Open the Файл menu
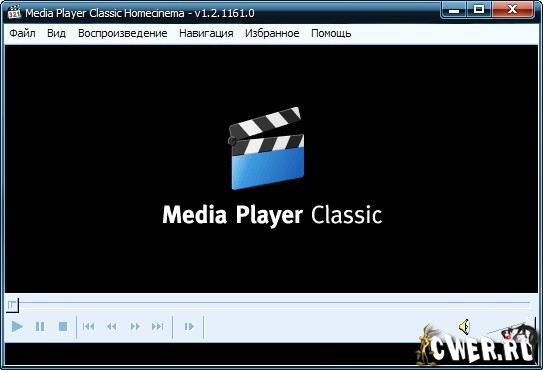 point(22,33)
